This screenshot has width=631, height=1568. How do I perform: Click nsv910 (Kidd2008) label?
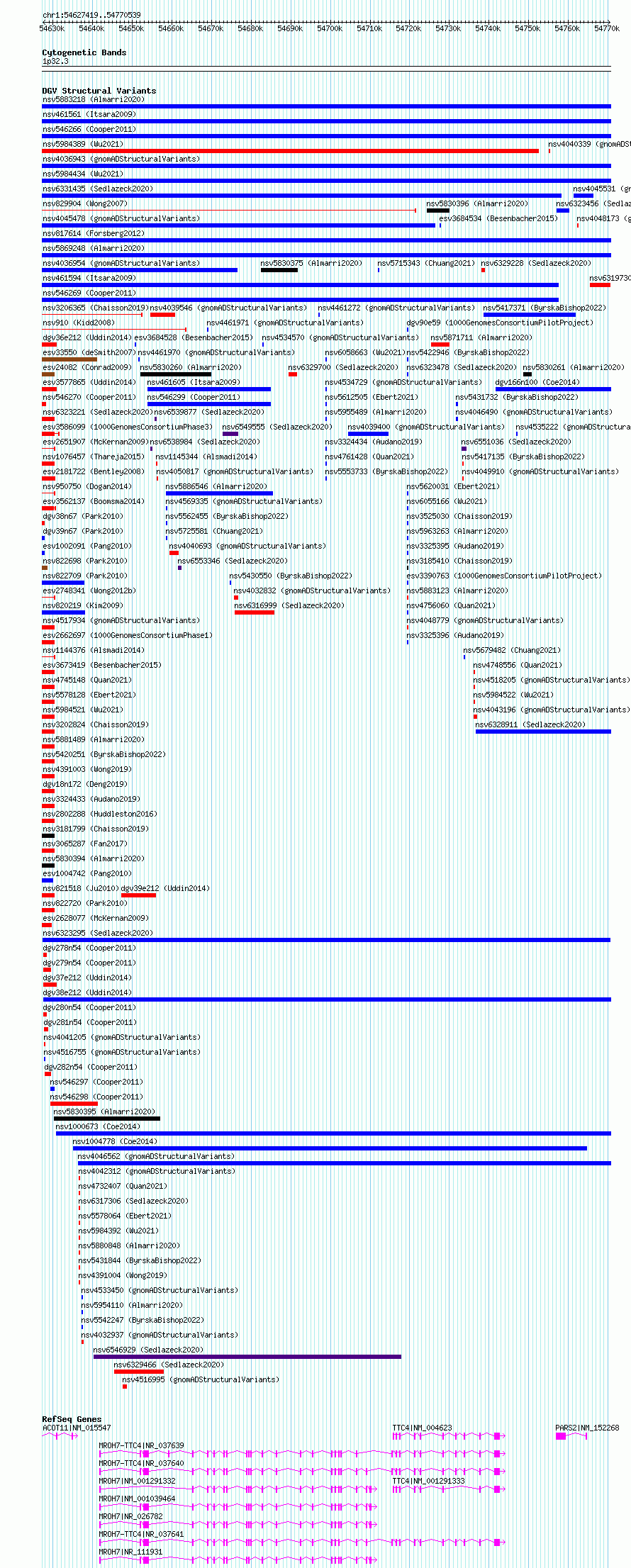click(x=78, y=323)
